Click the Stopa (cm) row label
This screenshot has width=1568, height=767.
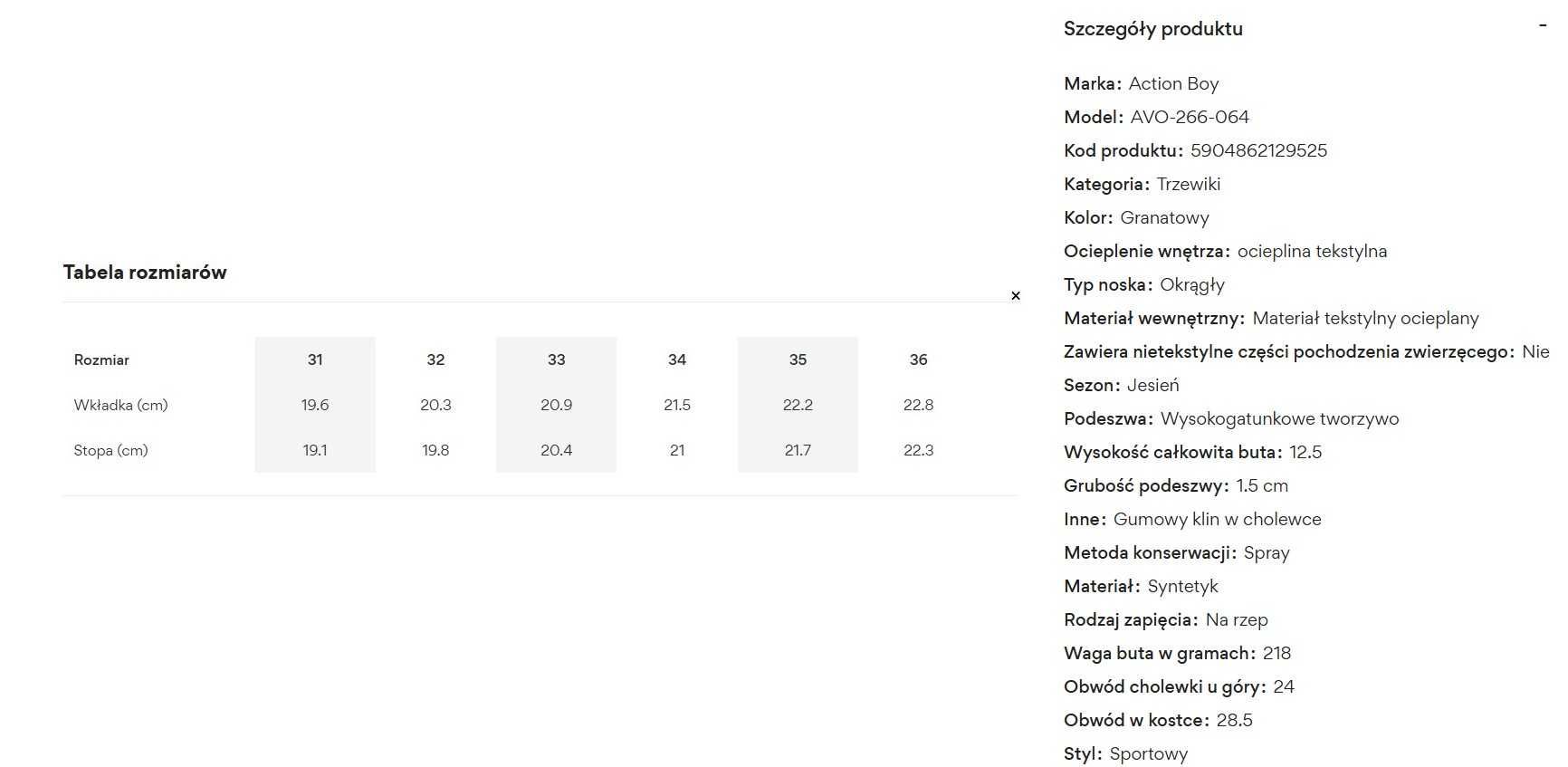click(110, 450)
